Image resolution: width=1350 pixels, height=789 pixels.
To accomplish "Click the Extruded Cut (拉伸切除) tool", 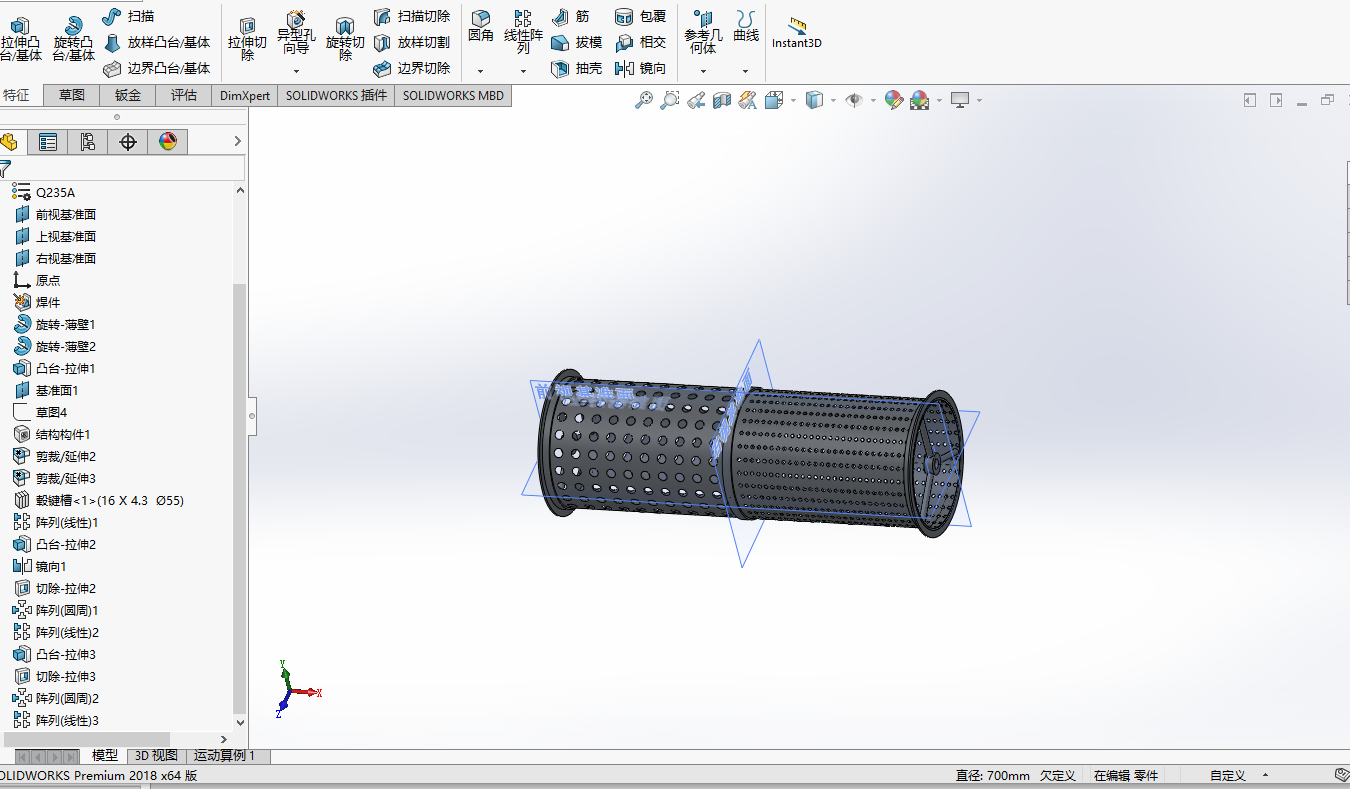I will 247,38.
